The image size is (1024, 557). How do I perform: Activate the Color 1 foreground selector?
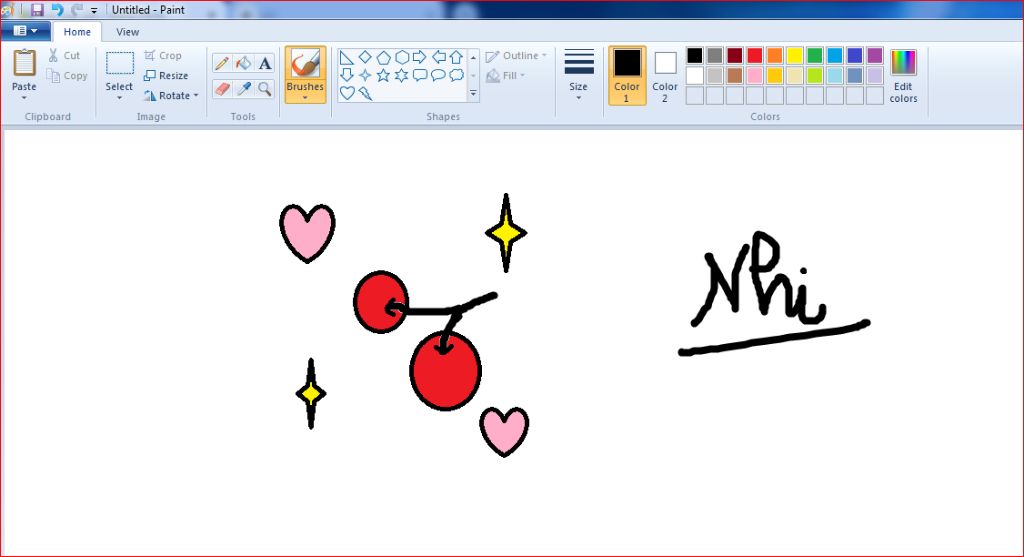[x=627, y=75]
